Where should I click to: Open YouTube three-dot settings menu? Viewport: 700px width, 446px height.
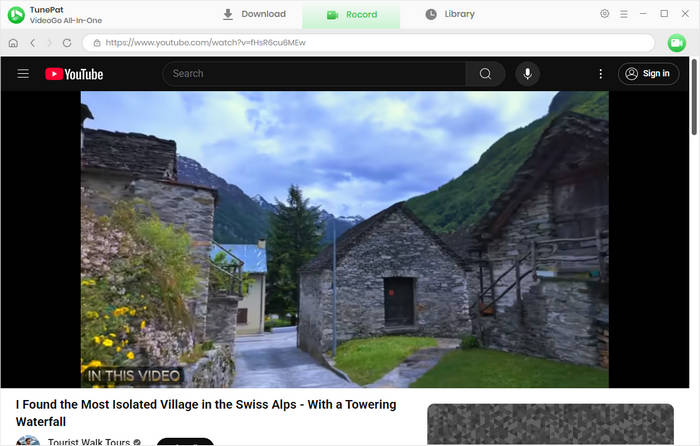600,74
